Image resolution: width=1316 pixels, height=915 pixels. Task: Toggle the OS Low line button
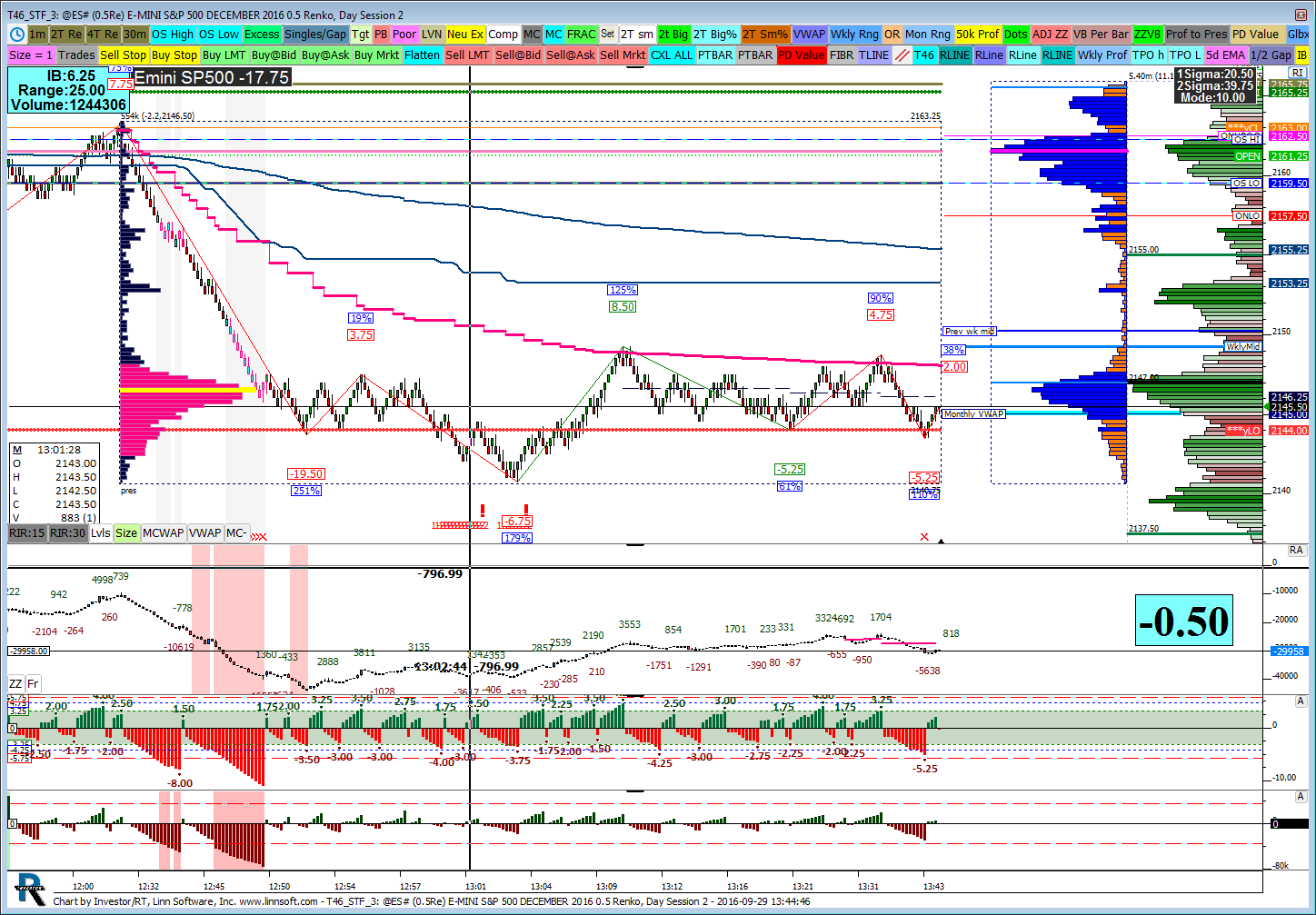[219, 35]
